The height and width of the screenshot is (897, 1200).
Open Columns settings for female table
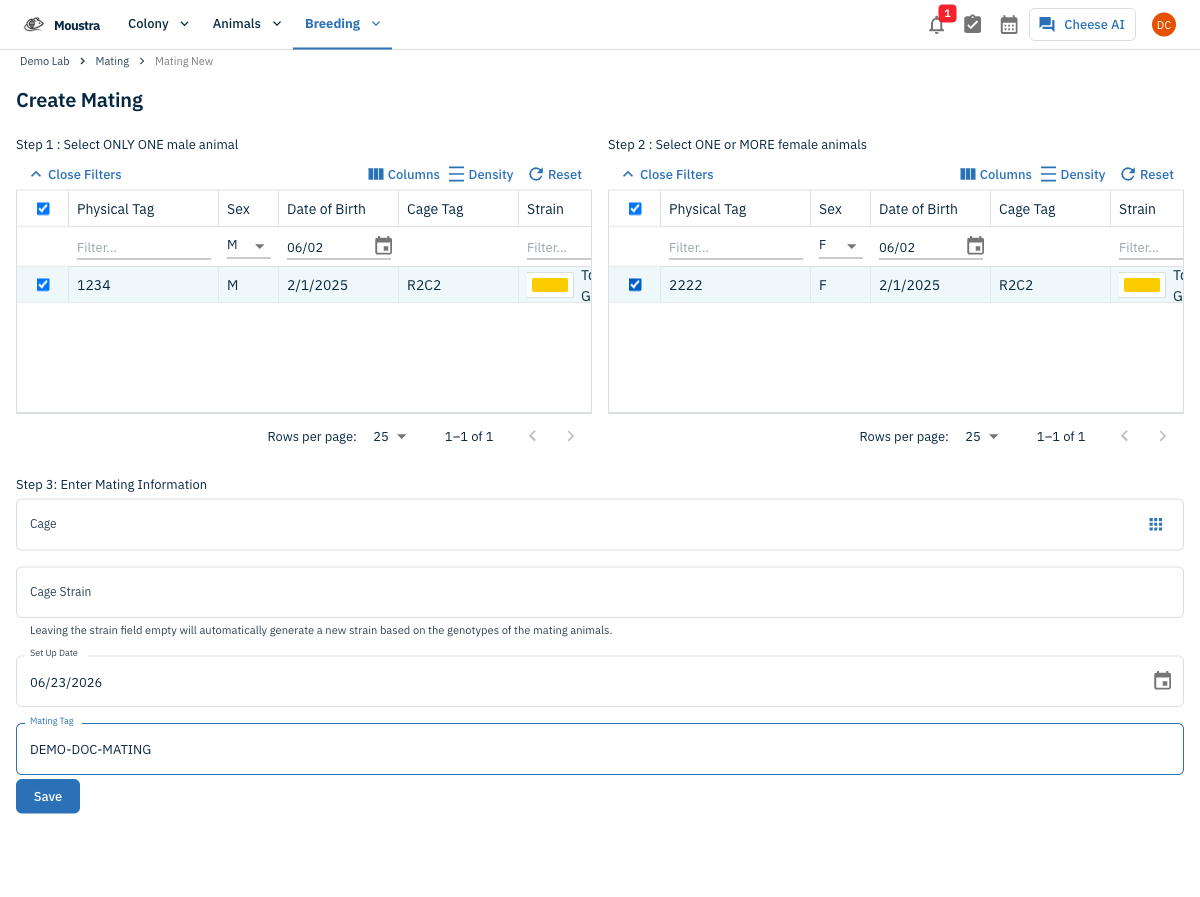tap(996, 175)
